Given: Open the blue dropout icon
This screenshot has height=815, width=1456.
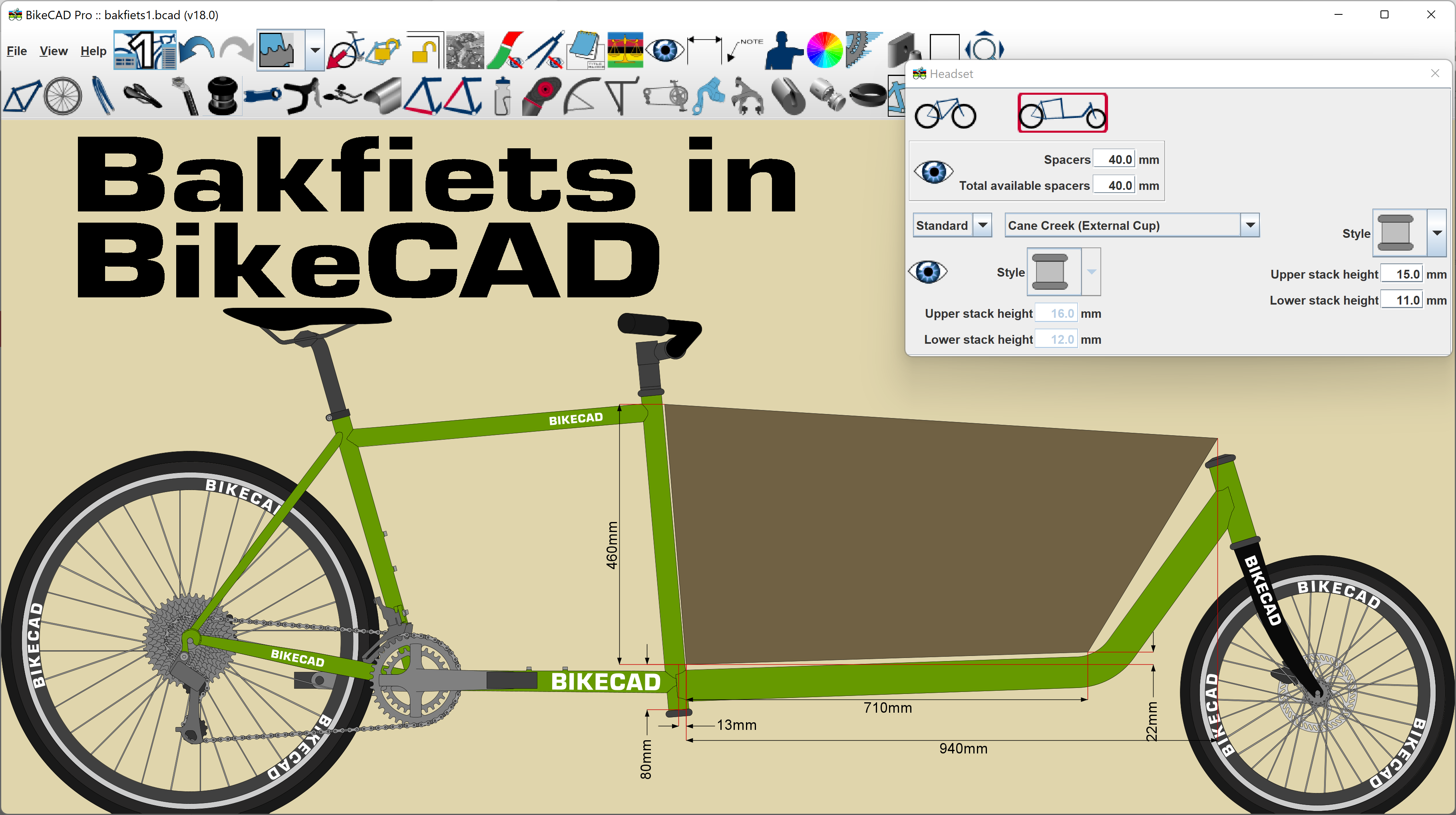Looking at the screenshot, I should [708, 96].
